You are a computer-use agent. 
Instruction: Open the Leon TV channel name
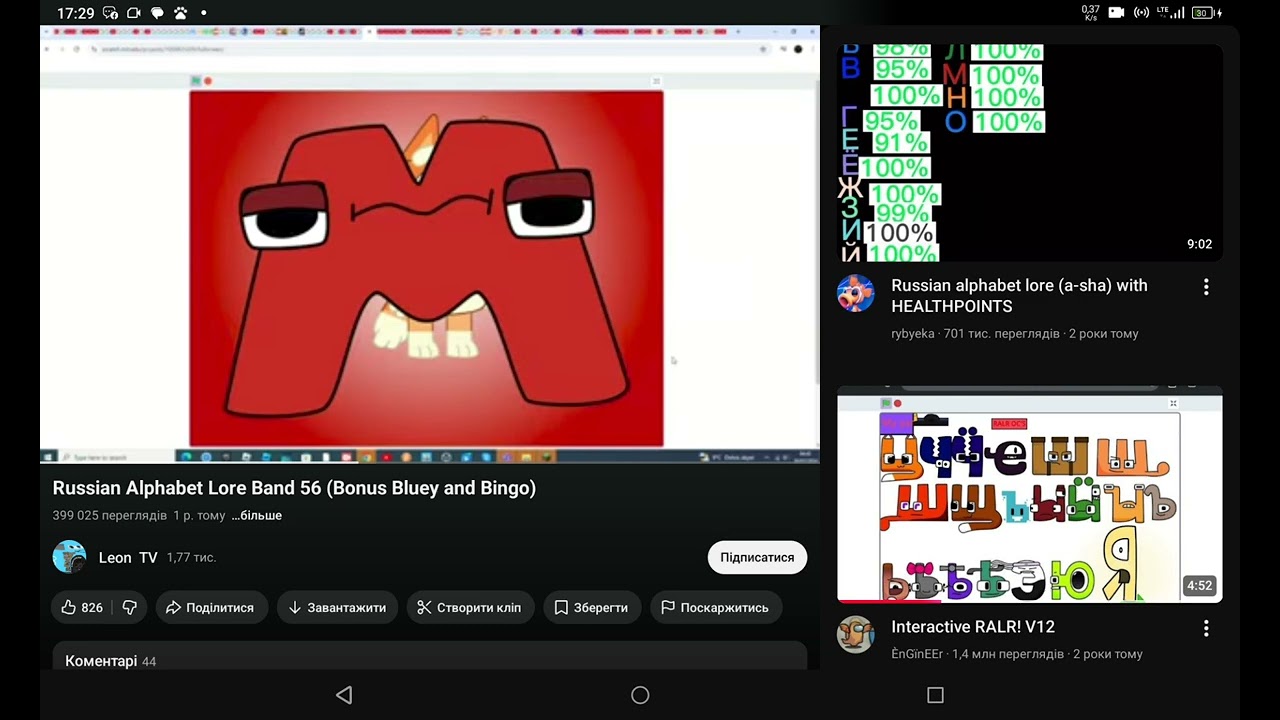128,557
